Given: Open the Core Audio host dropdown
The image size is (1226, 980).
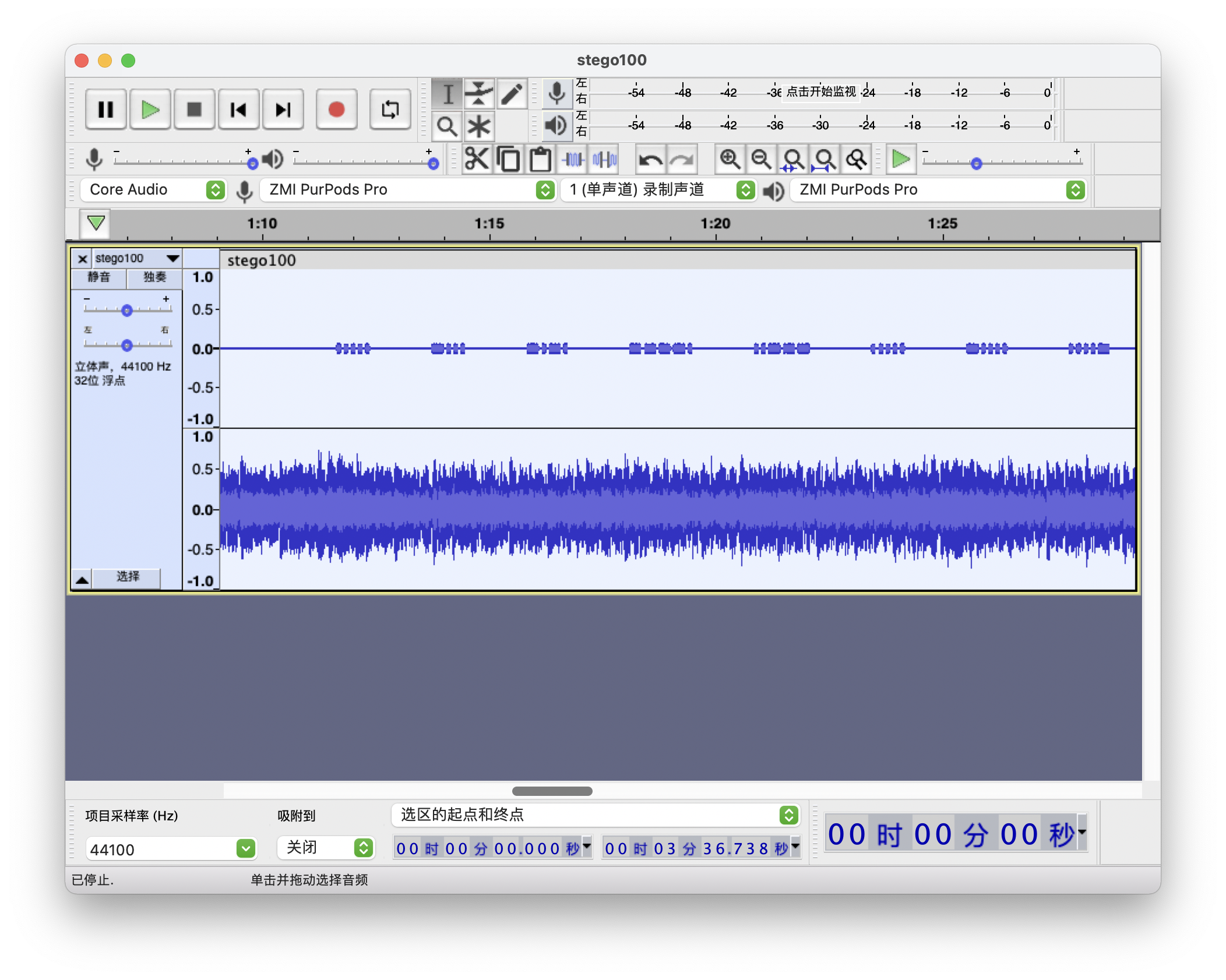Looking at the screenshot, I should (x=153, y=190).
